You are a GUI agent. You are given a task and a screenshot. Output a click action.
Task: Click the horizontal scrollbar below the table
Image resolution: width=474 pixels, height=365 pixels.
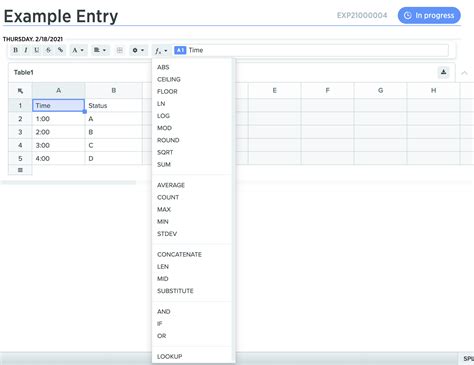[68, 183]
